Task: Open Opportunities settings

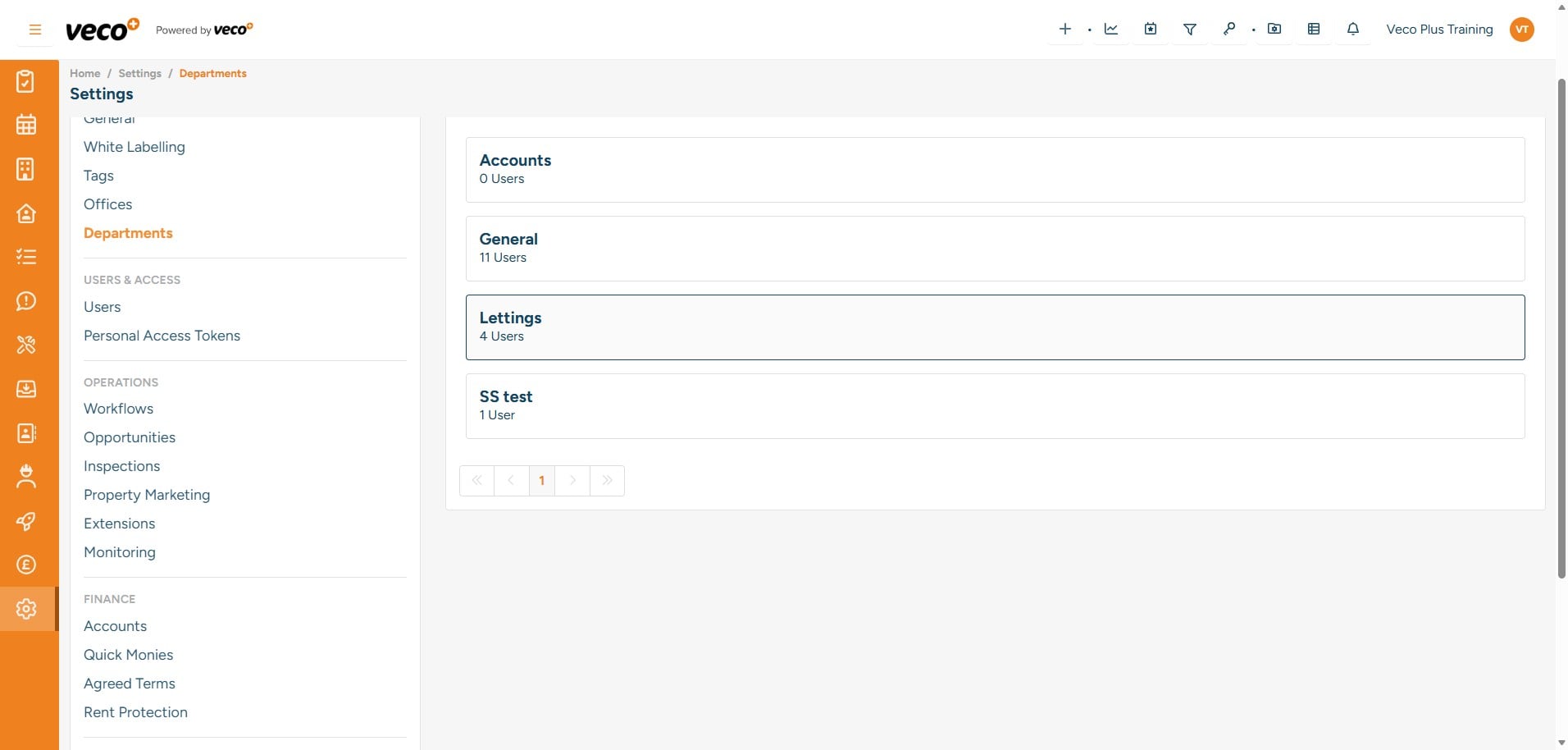Action: [130, 437]
